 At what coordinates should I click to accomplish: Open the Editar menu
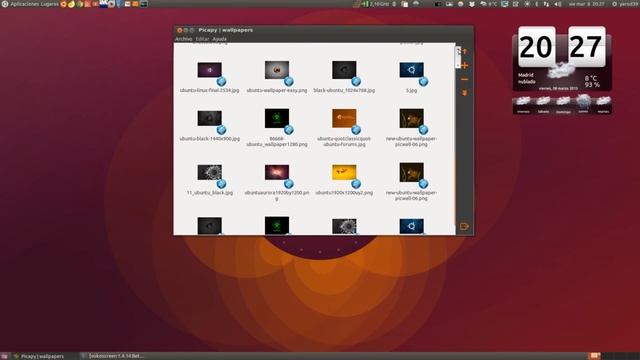click(x=202, y=39)
